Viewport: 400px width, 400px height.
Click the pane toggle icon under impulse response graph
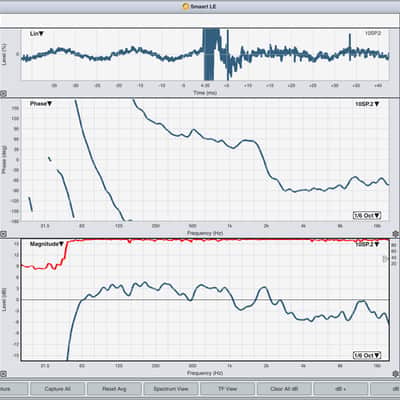point(3,94)
